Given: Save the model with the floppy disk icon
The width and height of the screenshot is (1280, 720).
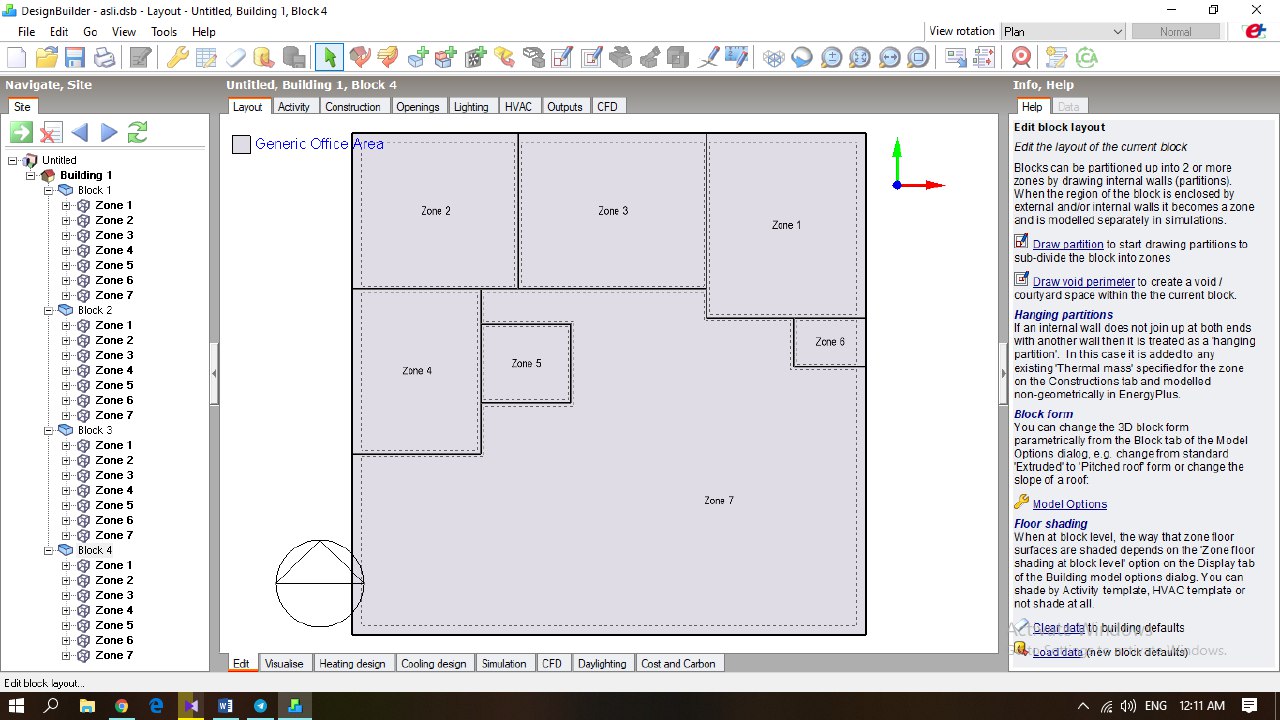Looking at the screenshot, I should coord(75,57).
